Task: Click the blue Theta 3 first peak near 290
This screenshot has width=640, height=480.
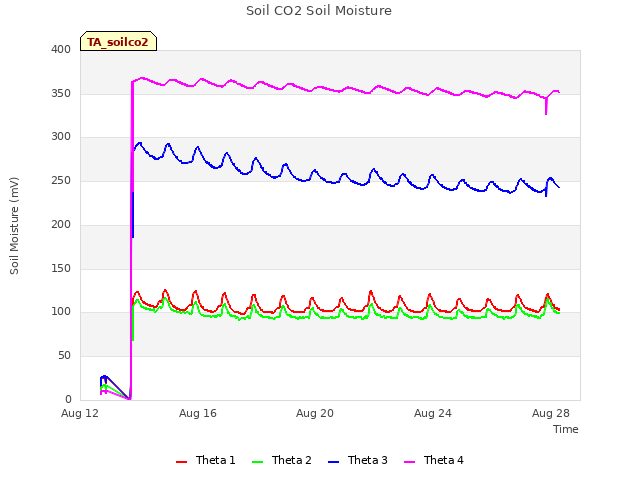Action: click(140, 144)
